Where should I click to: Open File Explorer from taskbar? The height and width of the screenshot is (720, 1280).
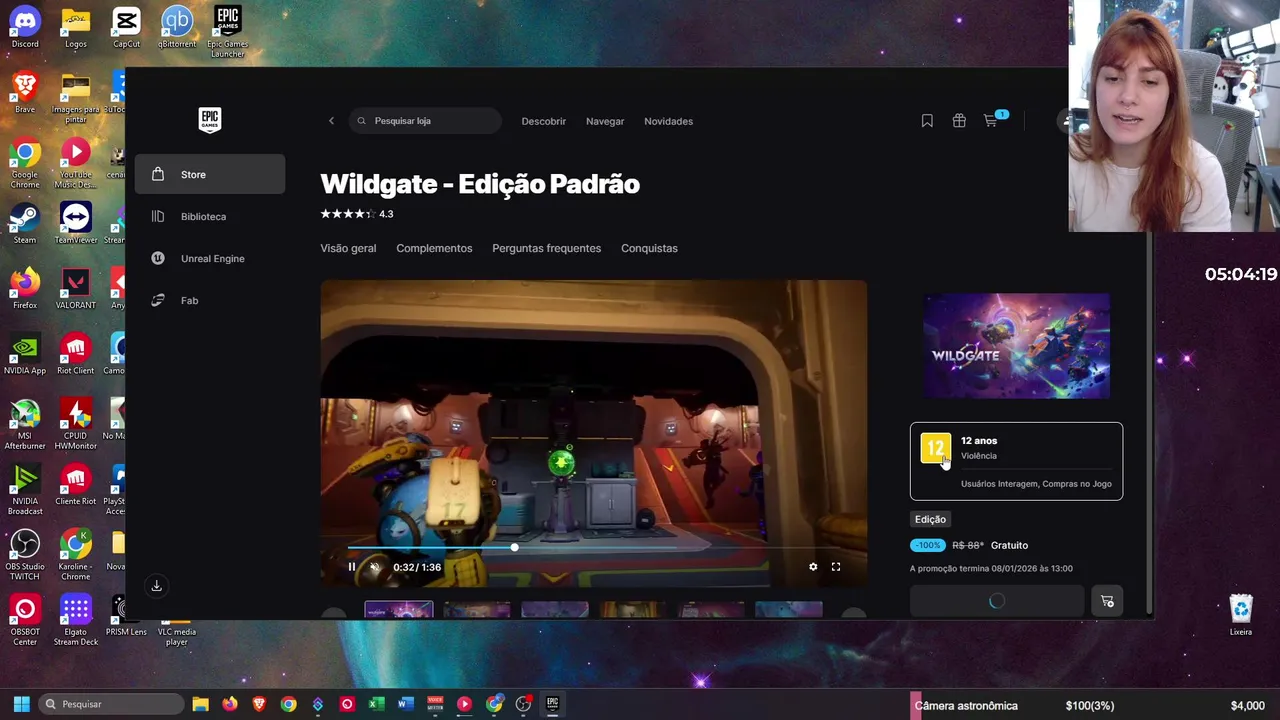200,704
